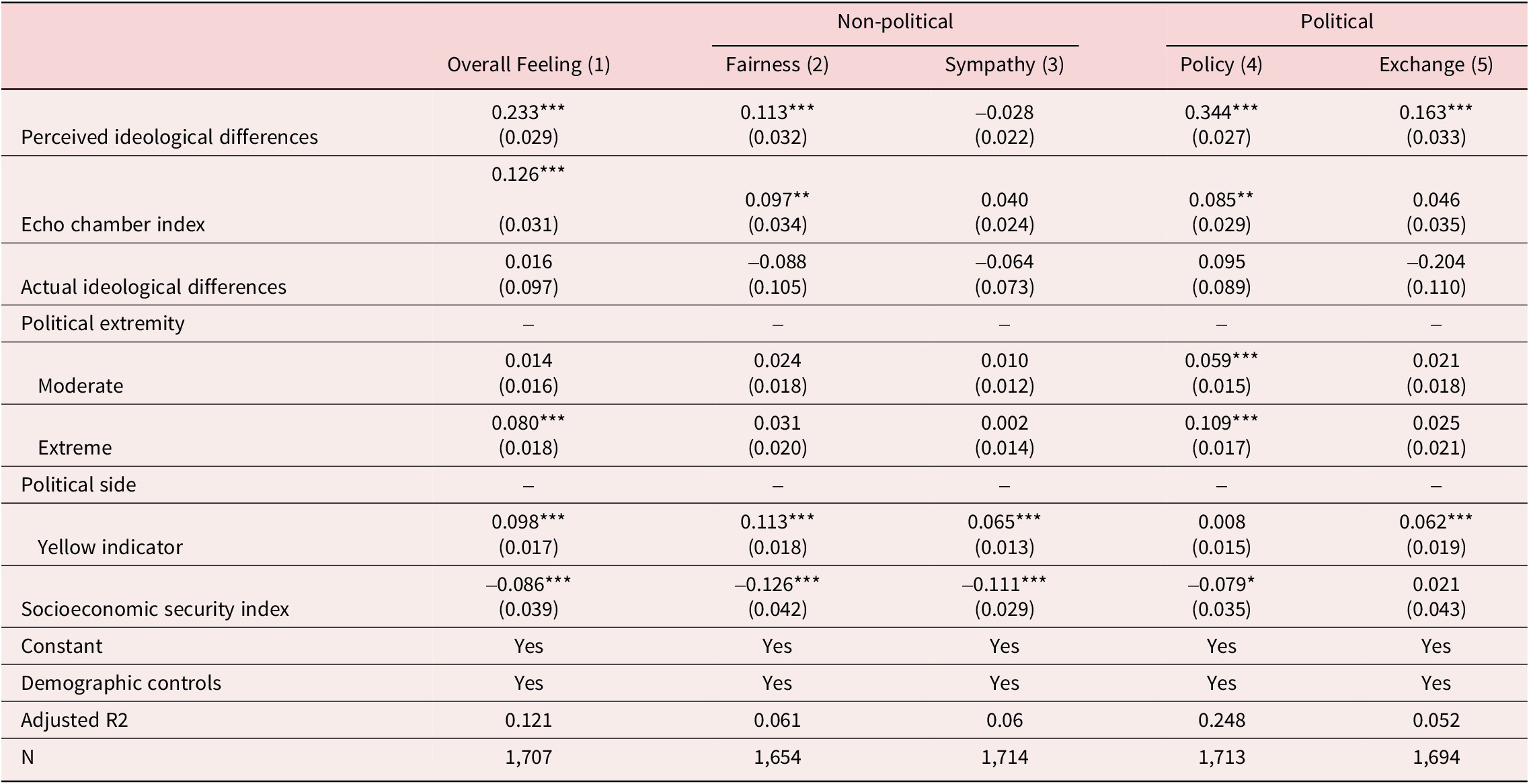Screen dimensions: 1529x784
Task: Select the Echo chamber index row label
Action: point(113,225)
